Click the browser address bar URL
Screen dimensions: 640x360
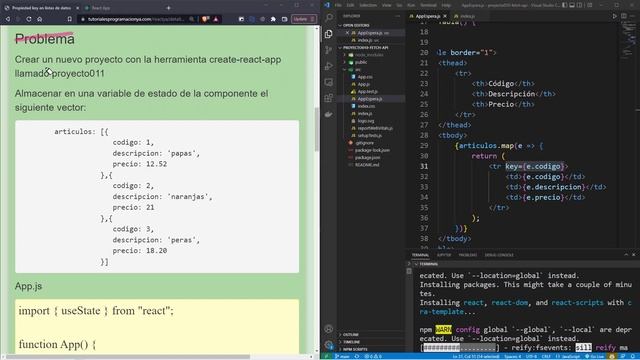[136, 19]
